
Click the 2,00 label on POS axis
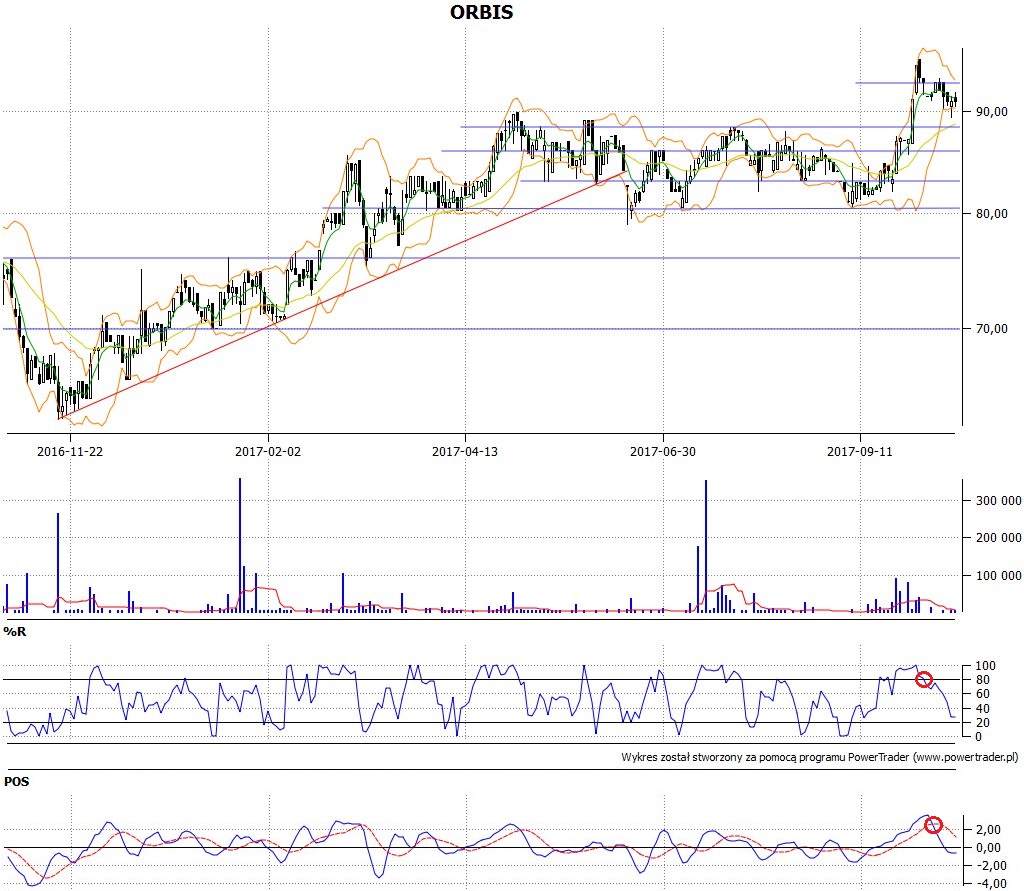pyautogui.click(x=989, y=830)
